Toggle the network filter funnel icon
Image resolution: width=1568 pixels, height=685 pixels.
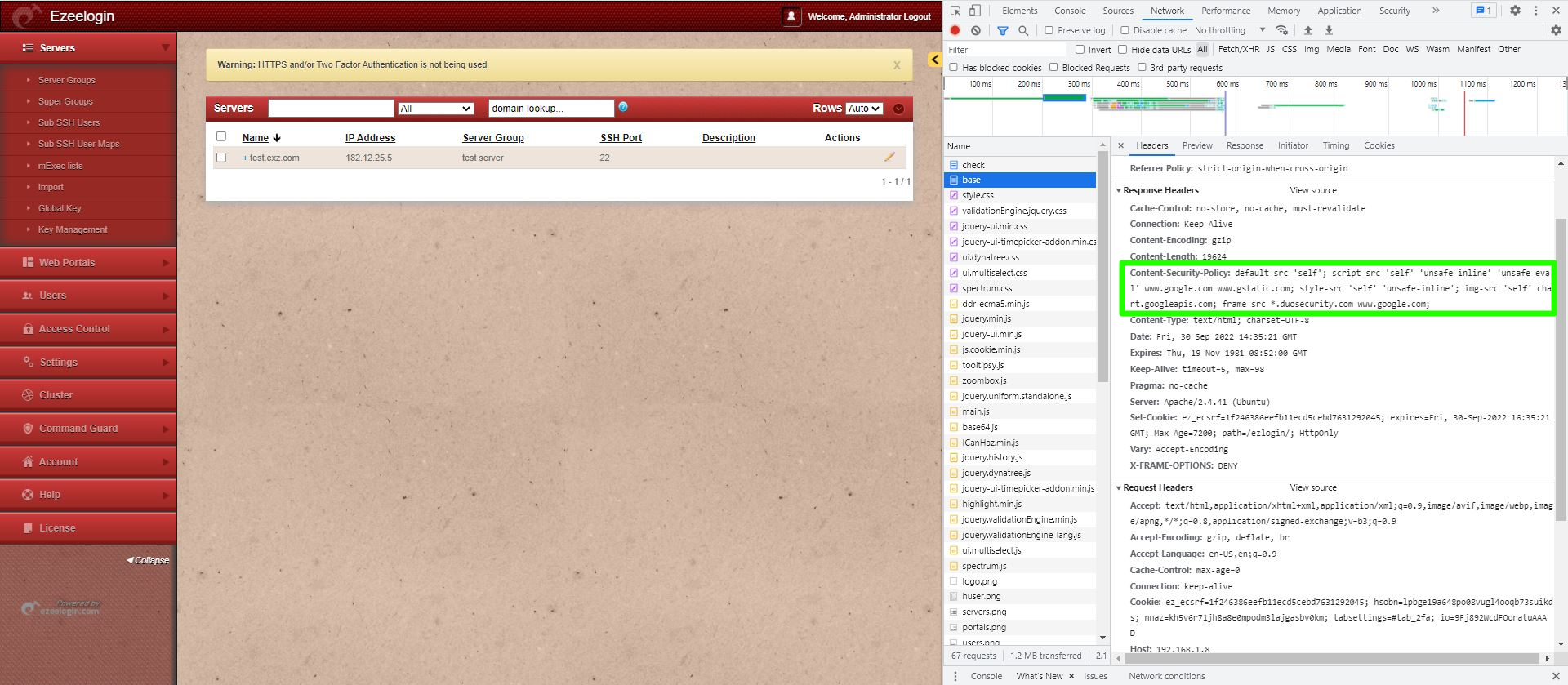pyautogui.click(x=1003, y=30)
